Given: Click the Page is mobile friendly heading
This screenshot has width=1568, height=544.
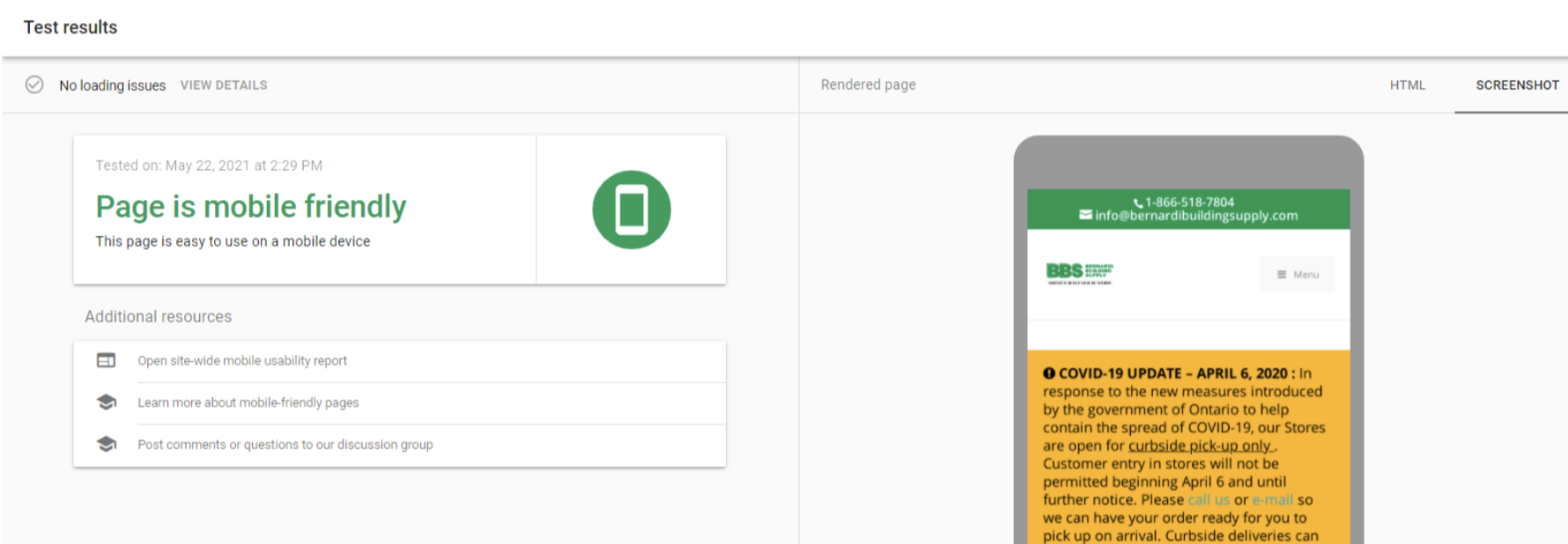Looking at the screenshot, I should (x=250, y=207).
